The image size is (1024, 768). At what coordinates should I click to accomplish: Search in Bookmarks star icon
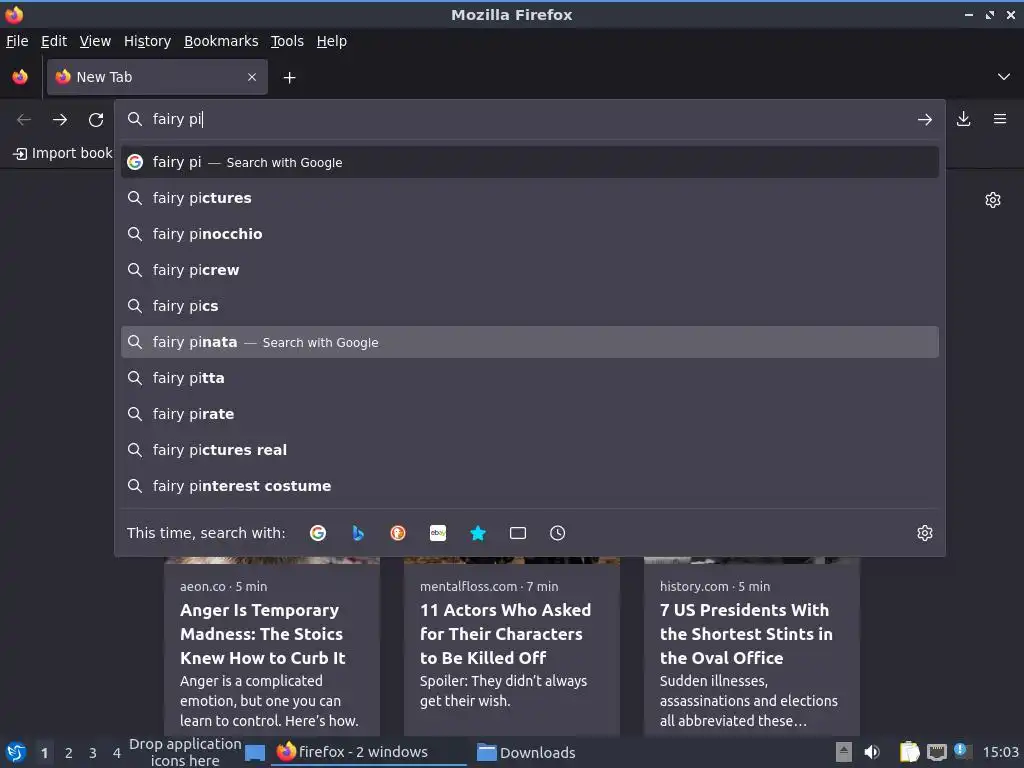[478, 533]
